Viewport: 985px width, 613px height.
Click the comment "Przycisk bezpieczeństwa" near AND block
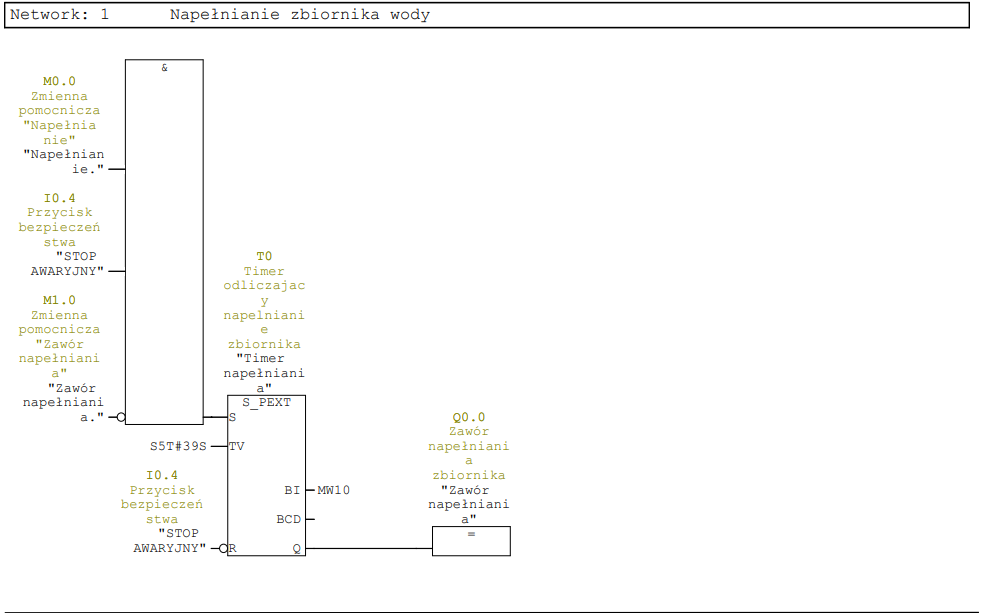coord(59,227)
